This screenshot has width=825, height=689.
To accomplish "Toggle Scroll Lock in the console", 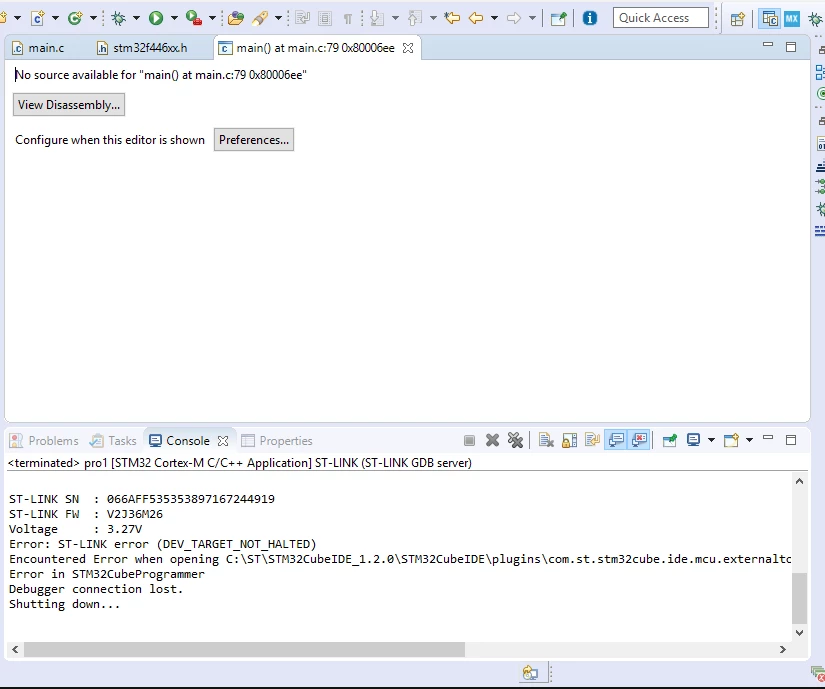I will click(x=569, y=440).
